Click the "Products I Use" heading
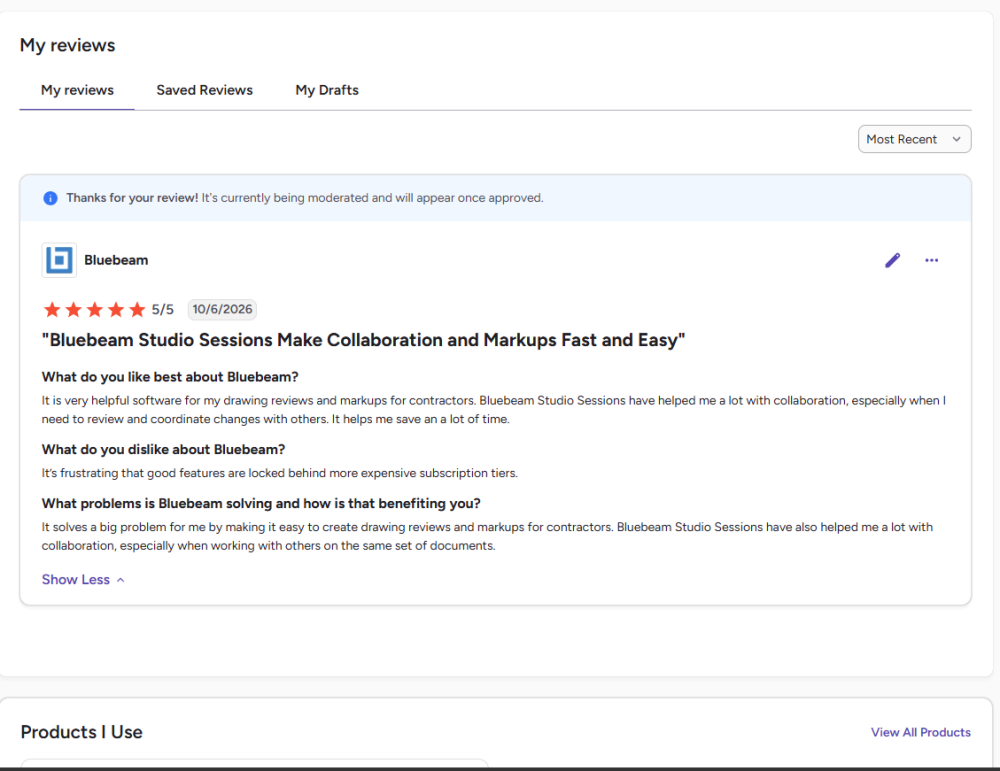This screenshot has width=1000, height=771. 82,732
